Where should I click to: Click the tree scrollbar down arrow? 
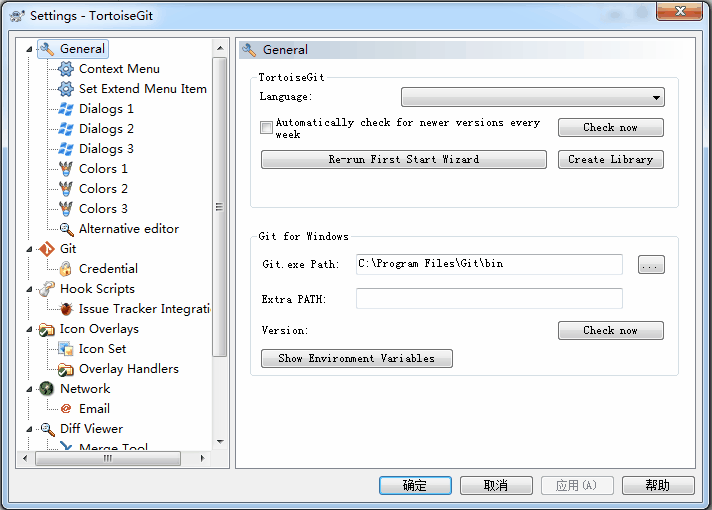click(220, 441)
